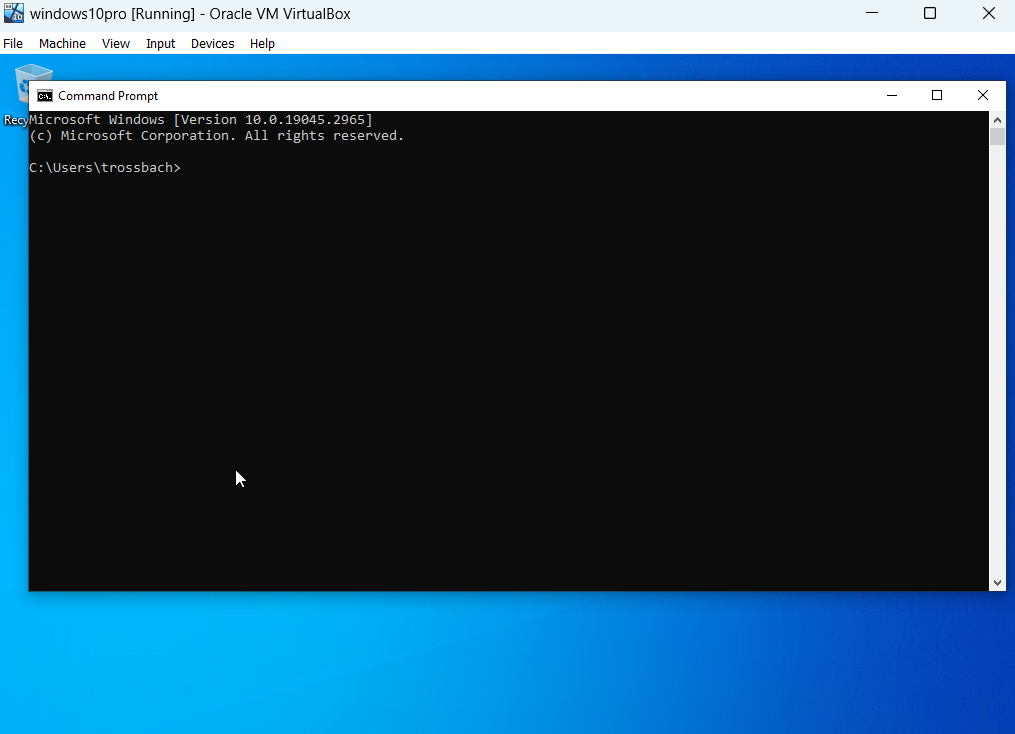Click the C:\Users\trossbach> prompt line
Image resolution: width=1015 pixels, height=734 pixels.
[x=105, y=168]
